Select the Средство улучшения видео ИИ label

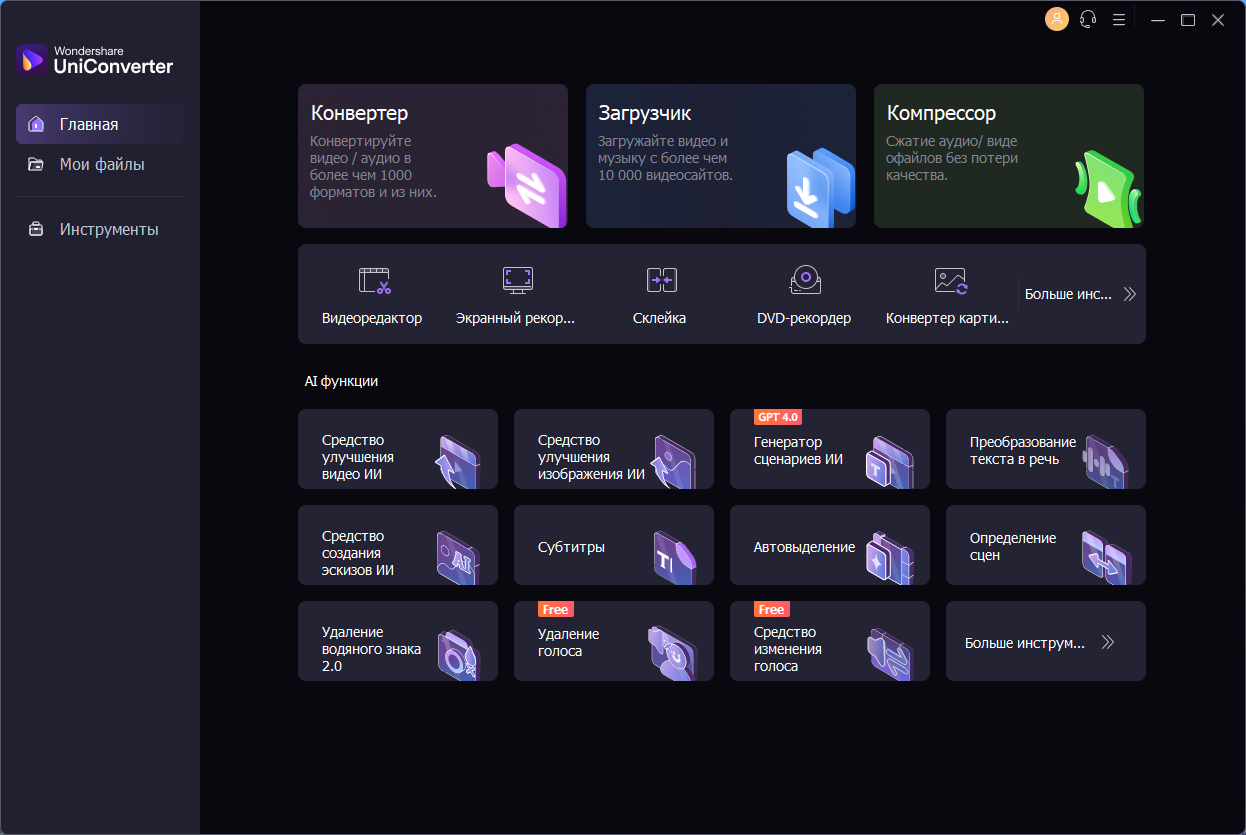[358, 457]
